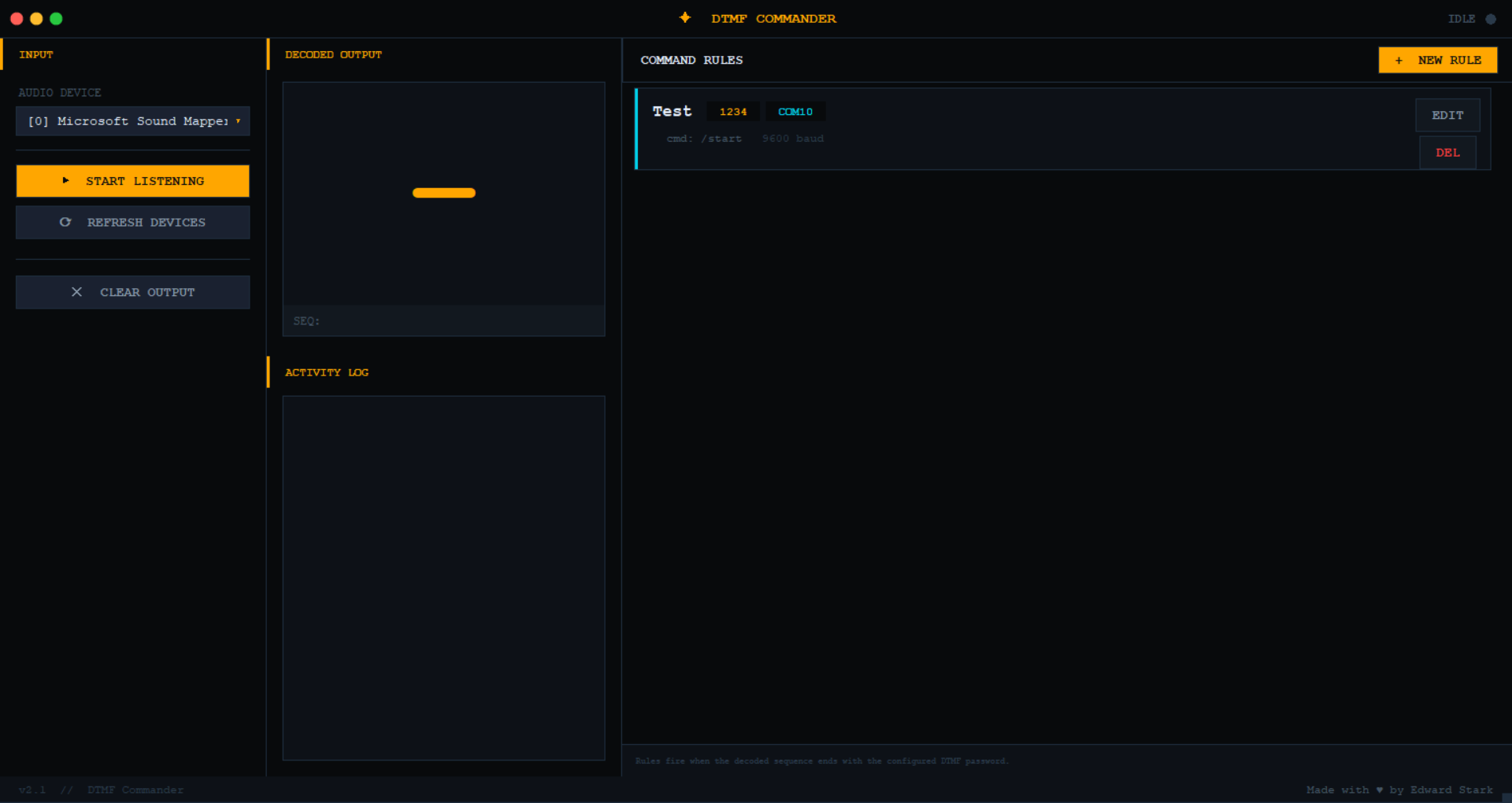Select the Decoded Output section header
This screenshot has height=803, width=1512.
pos(333,54)
